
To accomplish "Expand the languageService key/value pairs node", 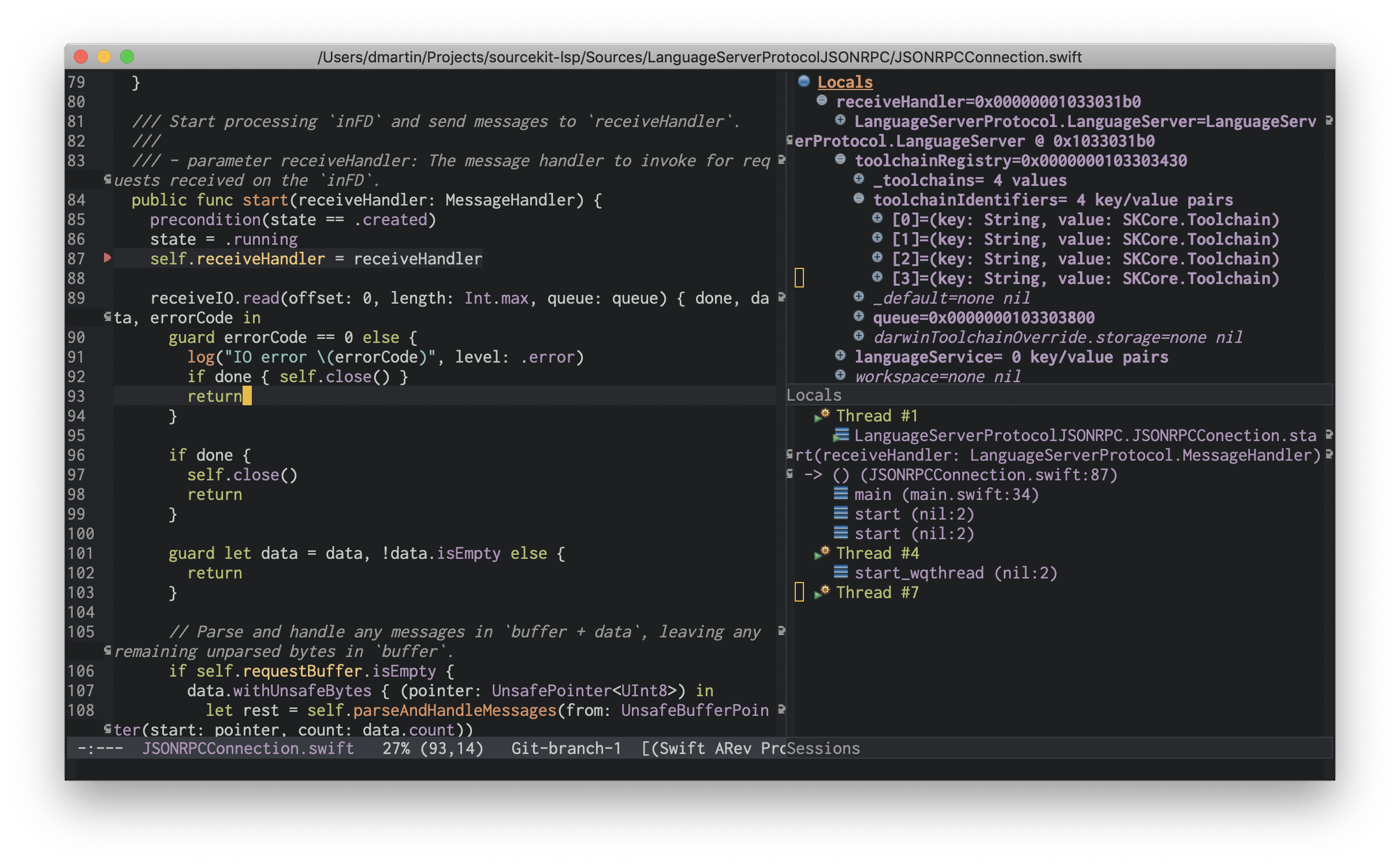I will (x=840, y=356).
